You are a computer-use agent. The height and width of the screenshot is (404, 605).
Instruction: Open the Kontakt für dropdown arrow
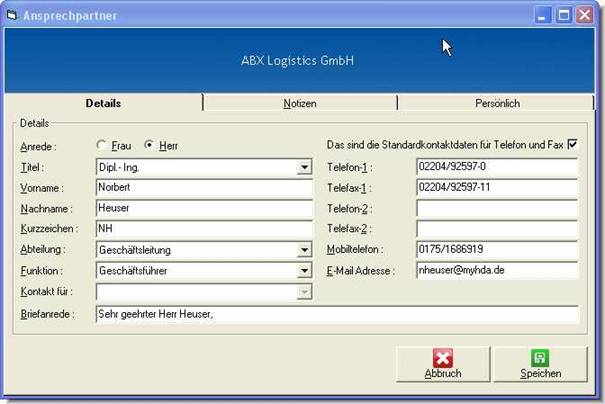tap(304, 292)
